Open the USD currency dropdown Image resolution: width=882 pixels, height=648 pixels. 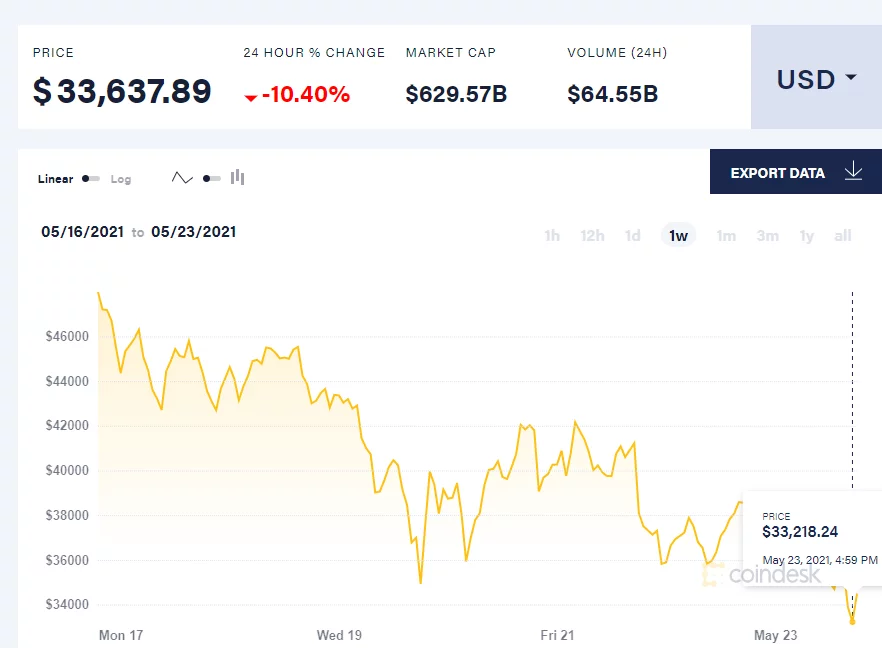816,78
